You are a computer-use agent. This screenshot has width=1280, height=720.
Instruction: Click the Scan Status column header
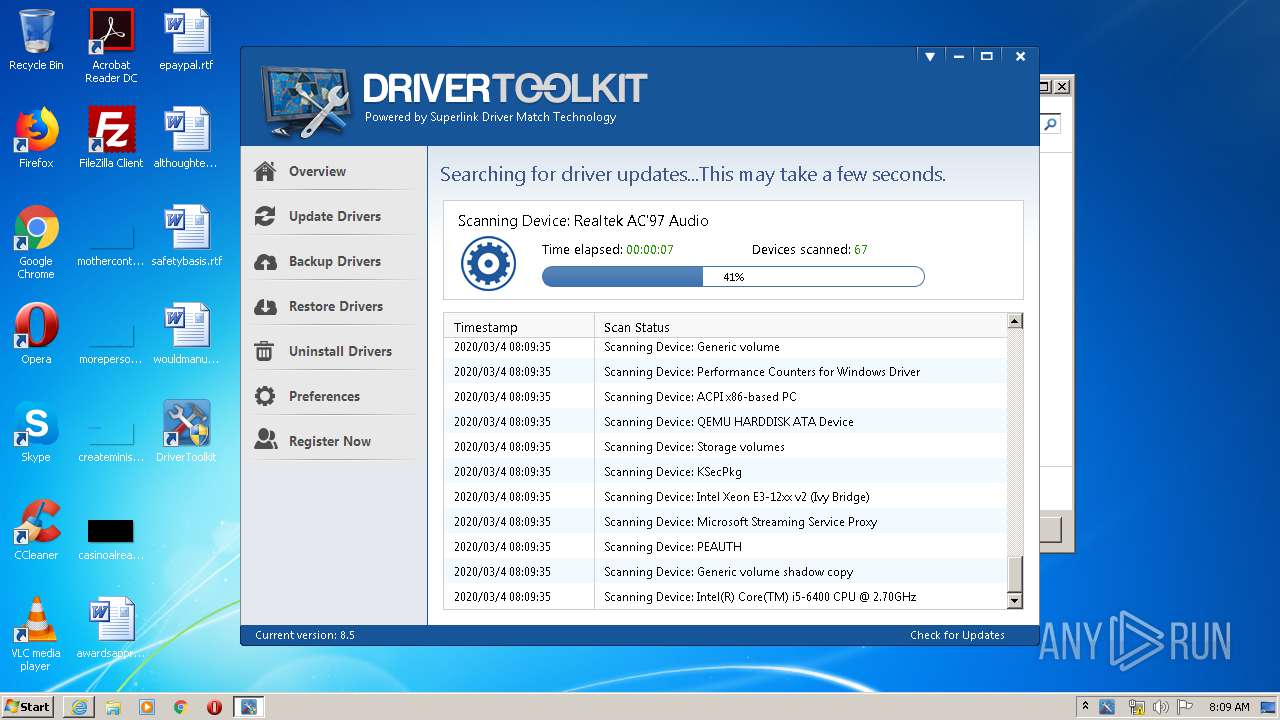tap(800, 327)
